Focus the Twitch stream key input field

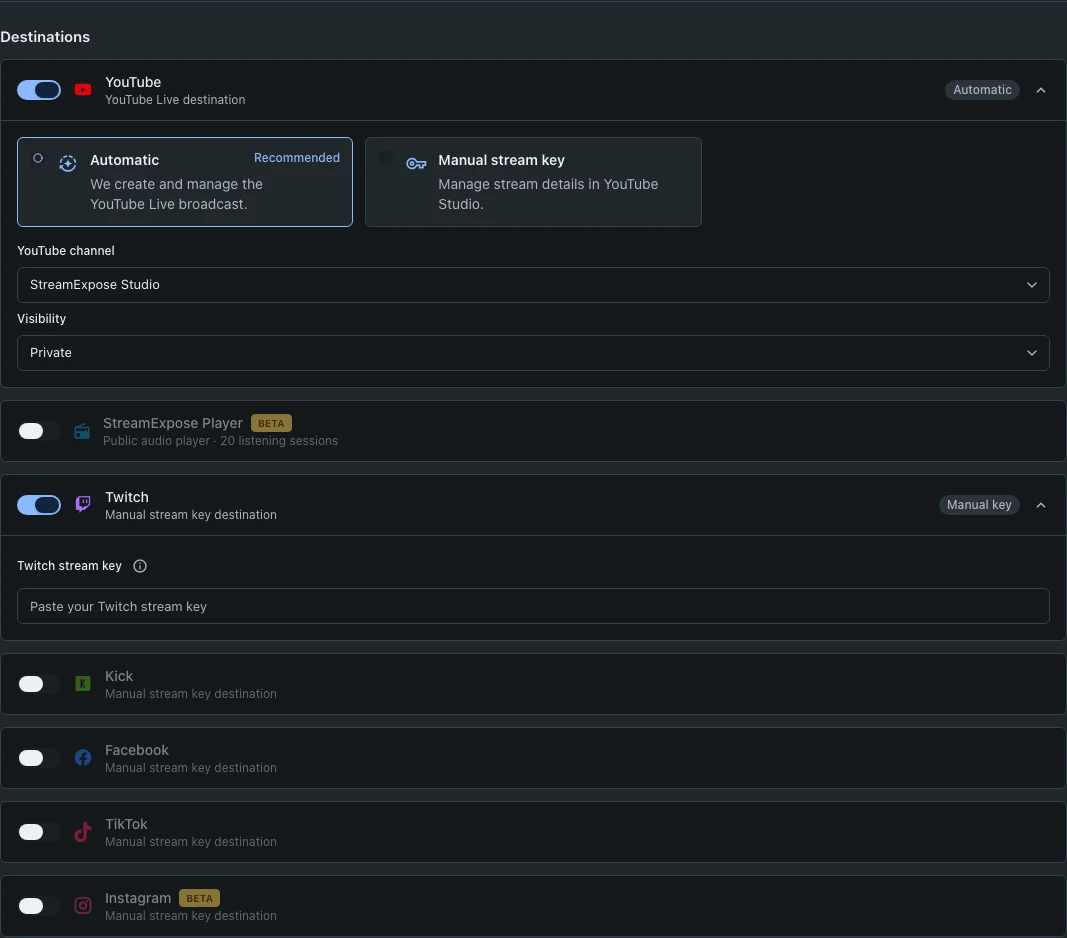tap(533, 606)
